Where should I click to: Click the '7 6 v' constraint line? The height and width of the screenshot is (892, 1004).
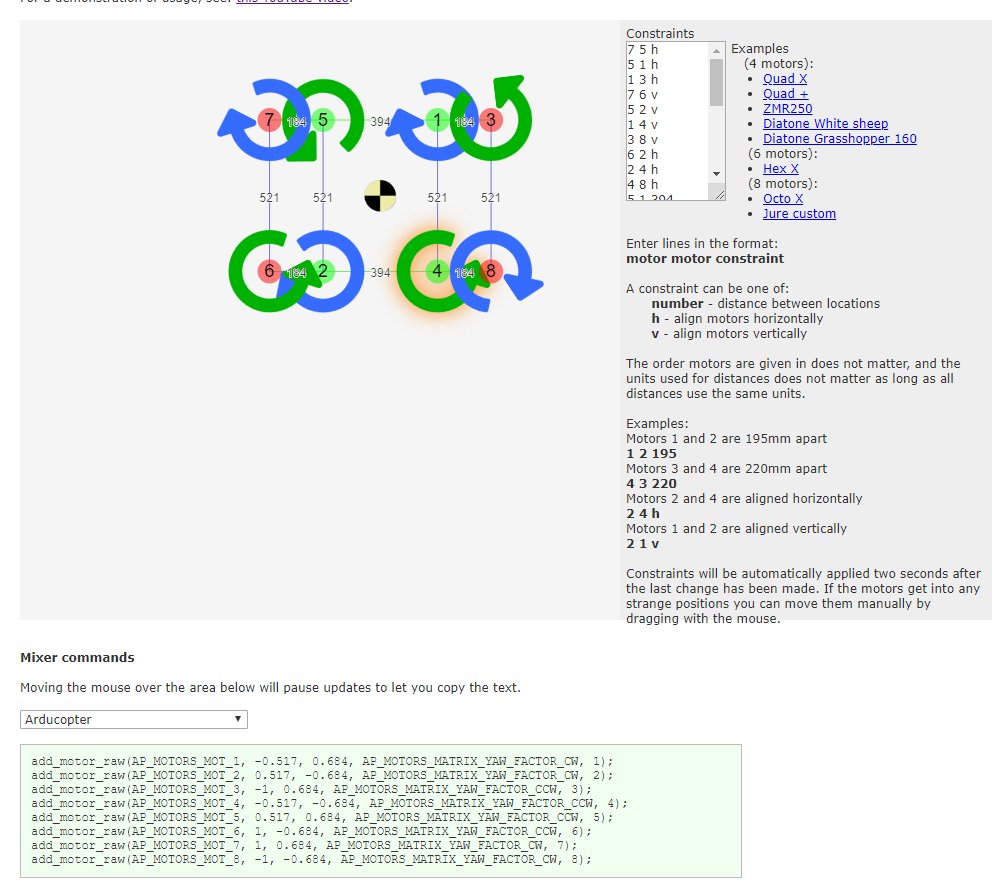click(643, 95)
